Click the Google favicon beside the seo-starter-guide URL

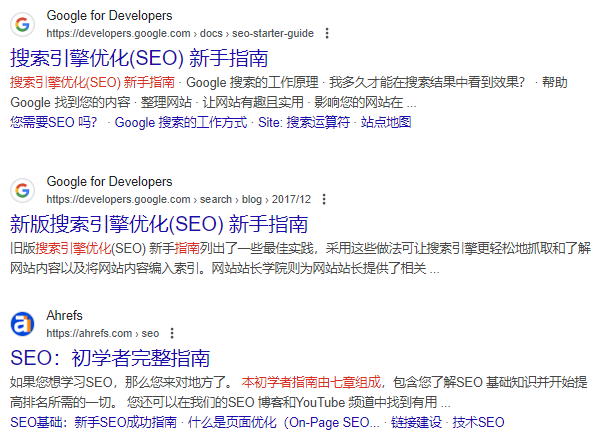pyautogui.click(x=23, y=24)
